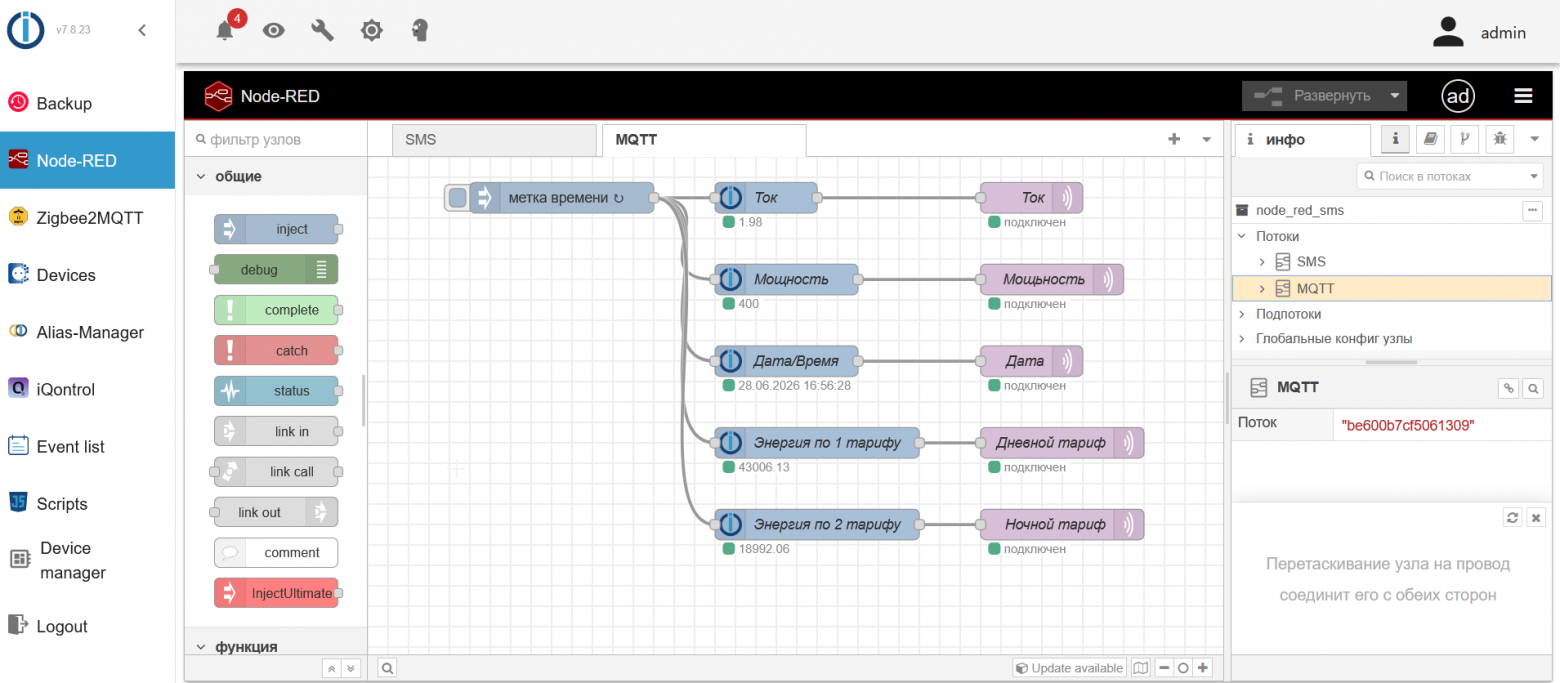Select the MQTT flow tab
1560x683 pixels.
point(704,140)
